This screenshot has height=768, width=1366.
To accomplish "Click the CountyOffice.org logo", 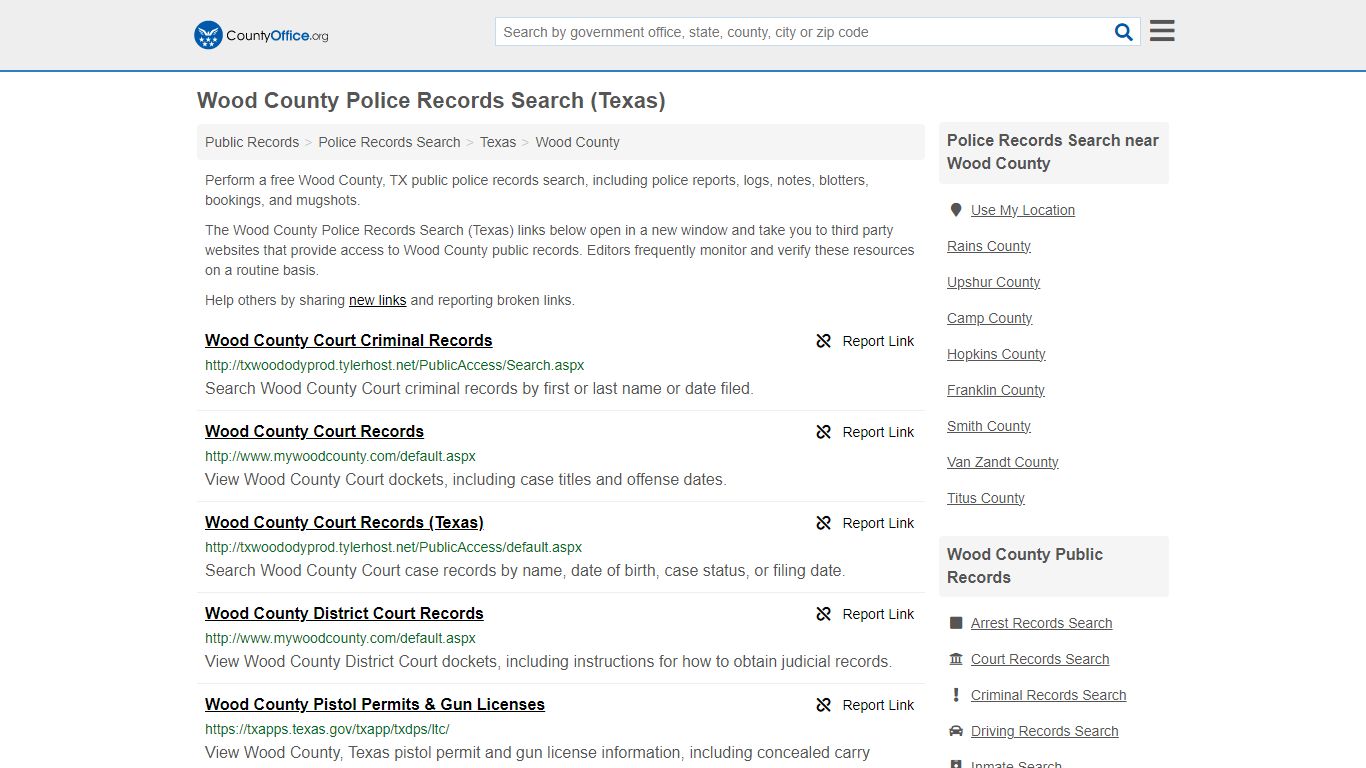I will click(259, 34).
